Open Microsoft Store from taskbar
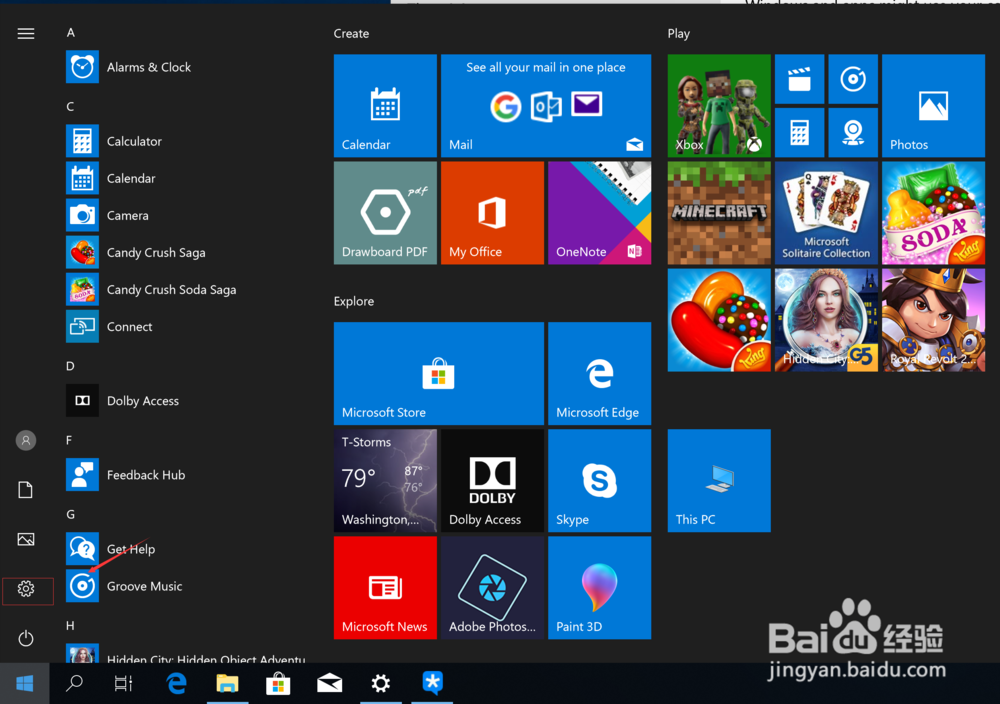This screenshot has height=704, width=1000. click(278, 684)
